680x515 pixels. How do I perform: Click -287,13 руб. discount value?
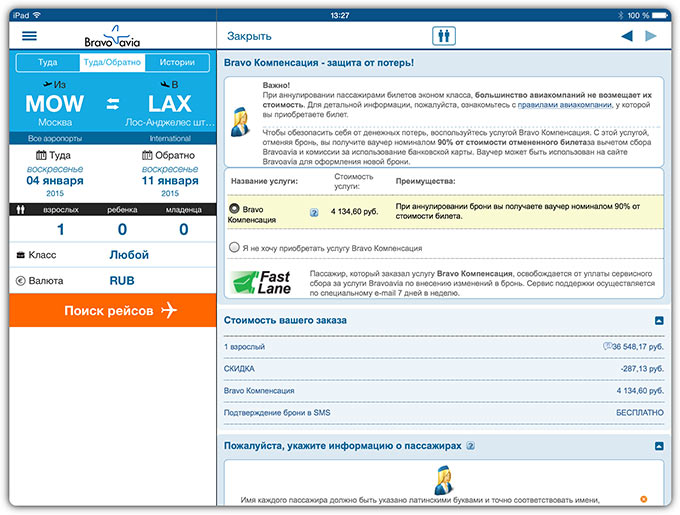[642, 369]
